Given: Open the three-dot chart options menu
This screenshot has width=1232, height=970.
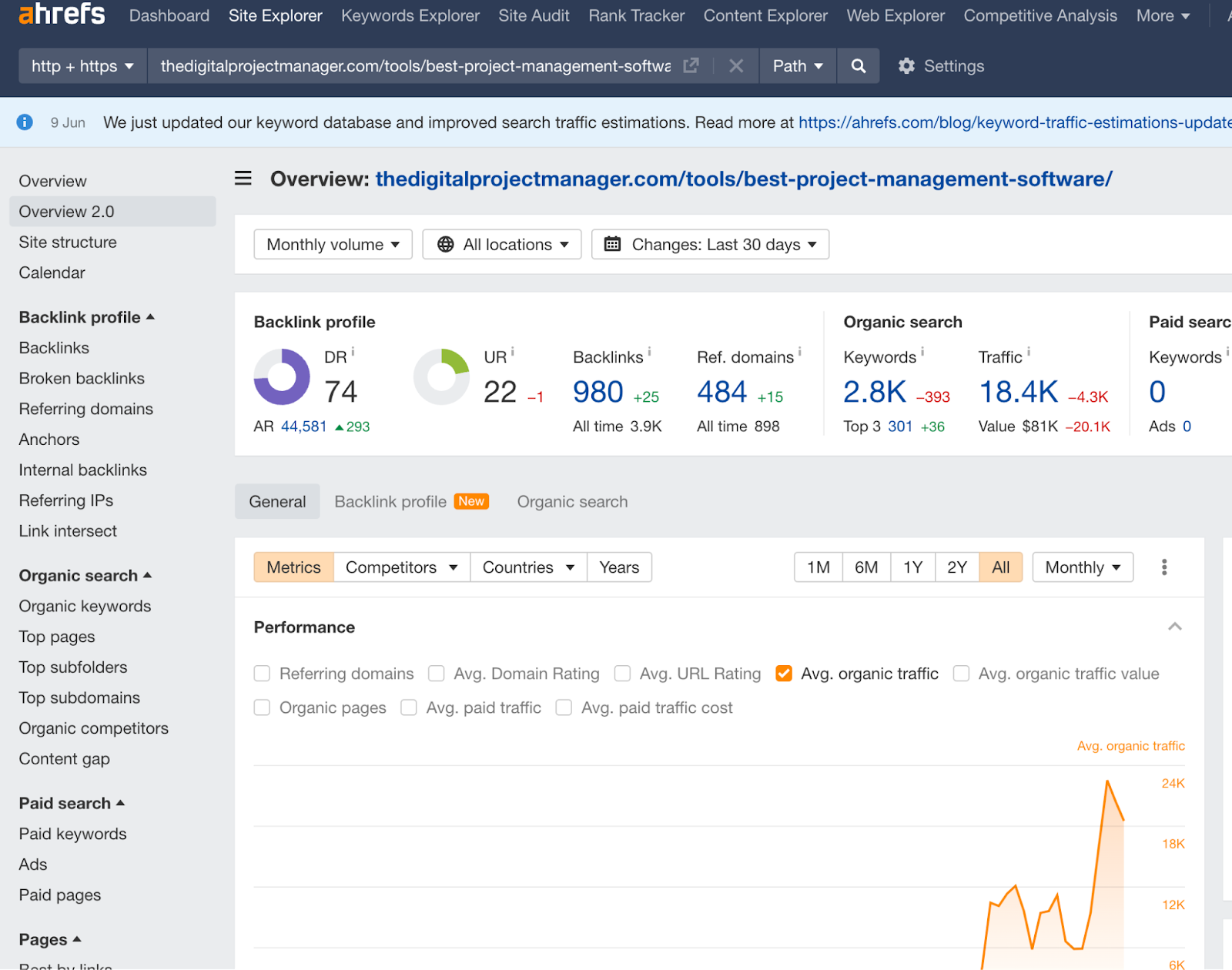Looking at the screenshot, I should (x=1164, y=567).
